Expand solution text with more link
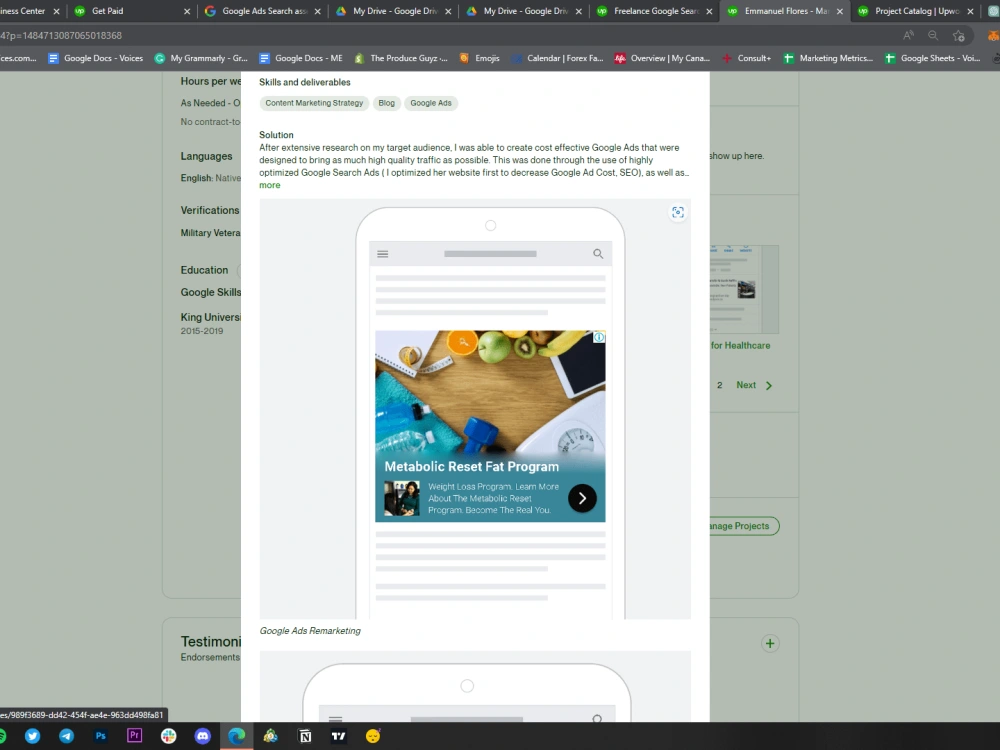The width and height of the screenshot is (1000, 750). click(x=269, y=185)
